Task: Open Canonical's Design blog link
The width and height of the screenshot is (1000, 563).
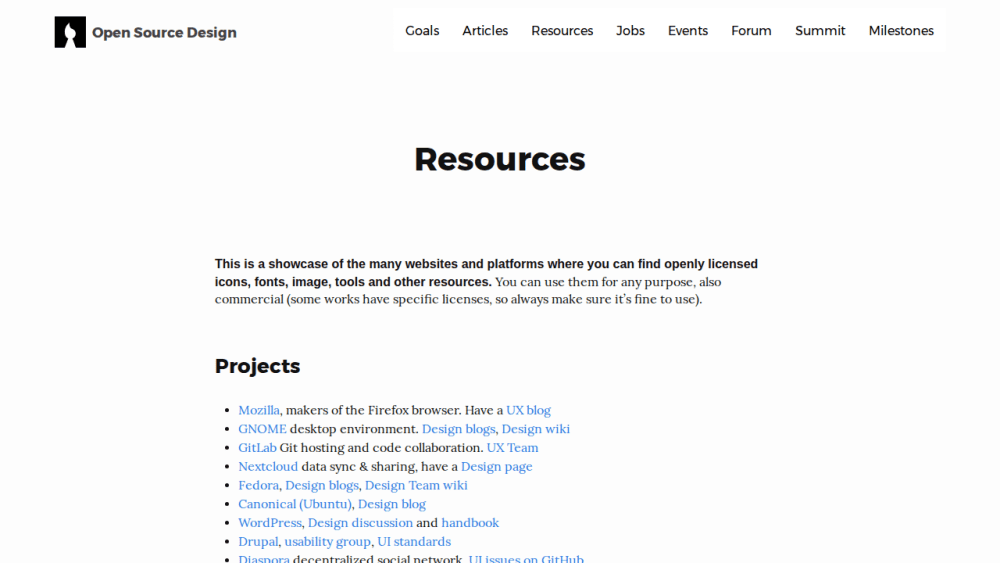Action: (392, 504)
